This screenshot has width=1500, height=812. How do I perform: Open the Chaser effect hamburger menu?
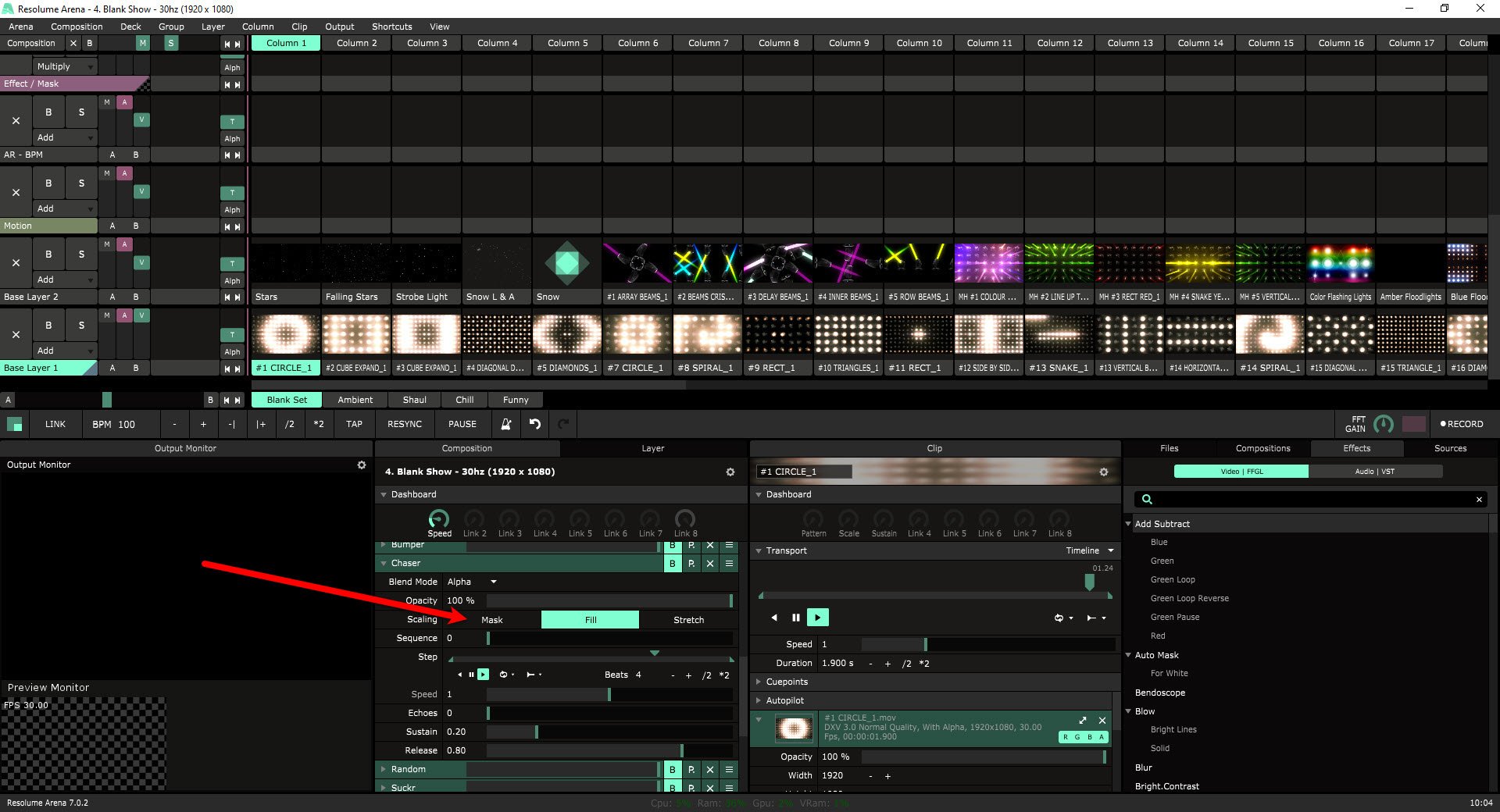coord(729,563)
